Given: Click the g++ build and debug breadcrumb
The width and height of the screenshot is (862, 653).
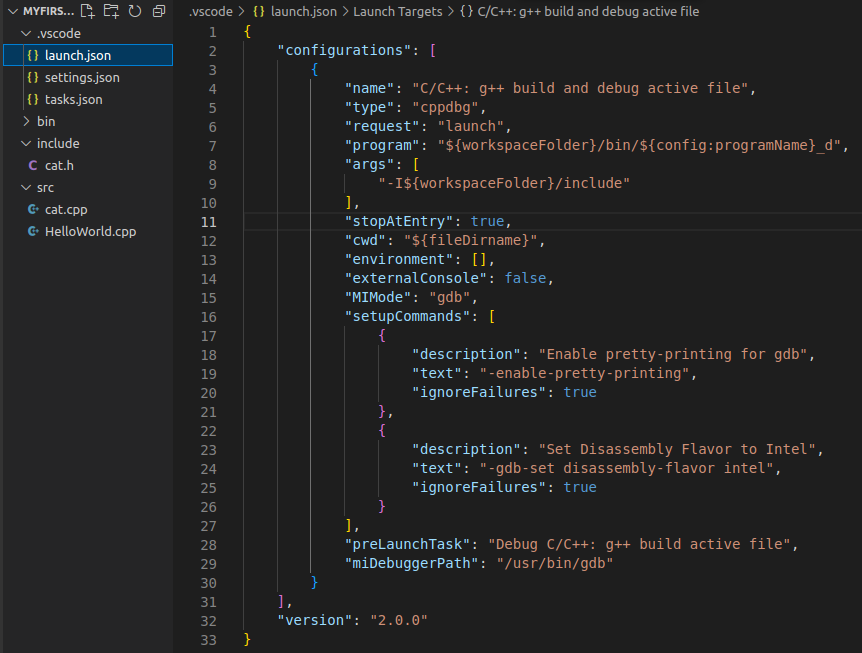Looking at the screenshot, I should point(586,11).
